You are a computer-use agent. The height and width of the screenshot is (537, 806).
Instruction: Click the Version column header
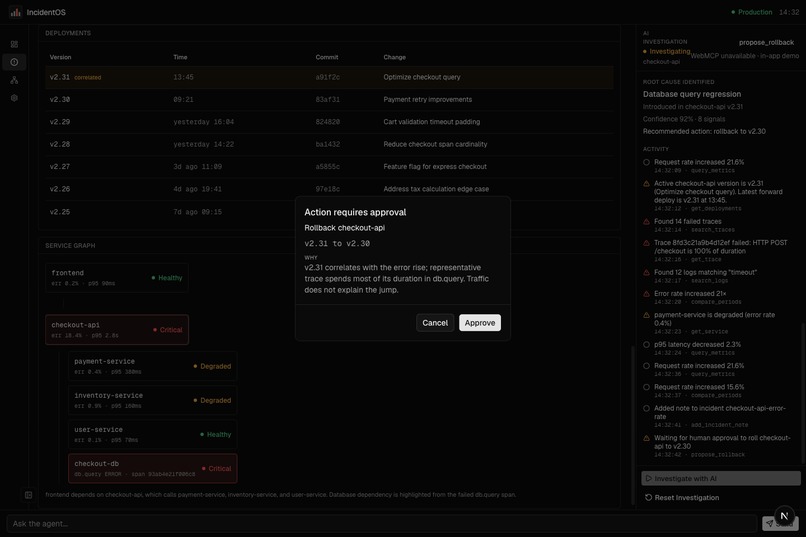tap(60, 57)
